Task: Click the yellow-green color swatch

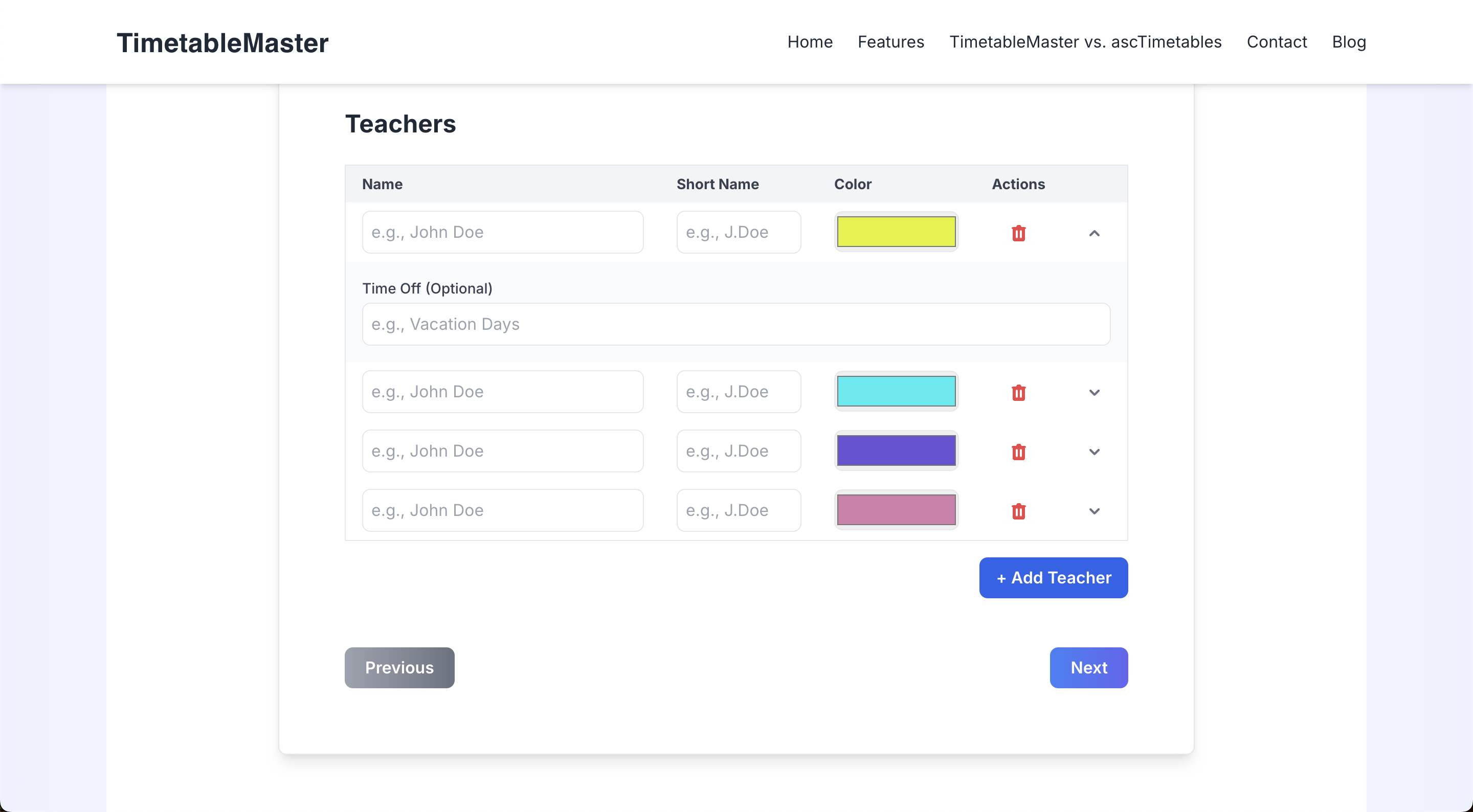Action: click(x=895, y=231)
